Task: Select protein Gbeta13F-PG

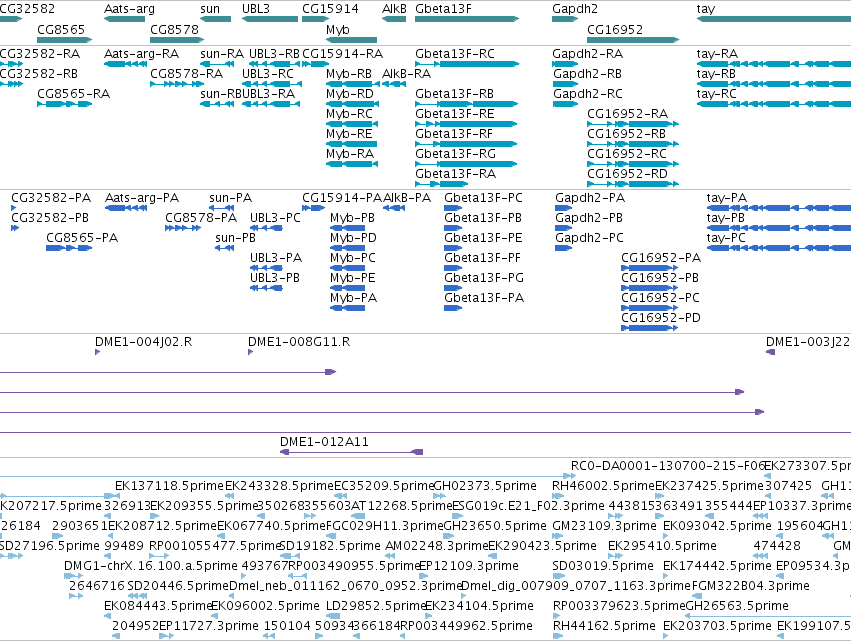Action: (484, 278)
